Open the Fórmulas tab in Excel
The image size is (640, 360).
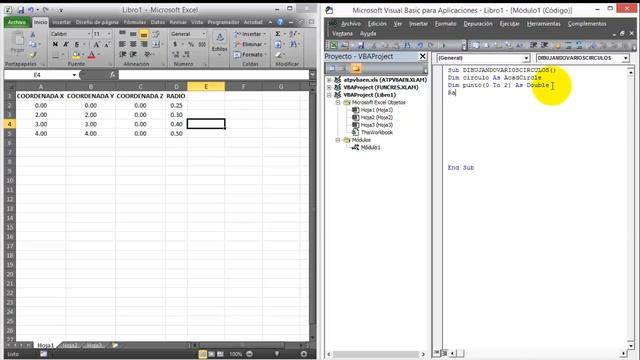(135, 22)
